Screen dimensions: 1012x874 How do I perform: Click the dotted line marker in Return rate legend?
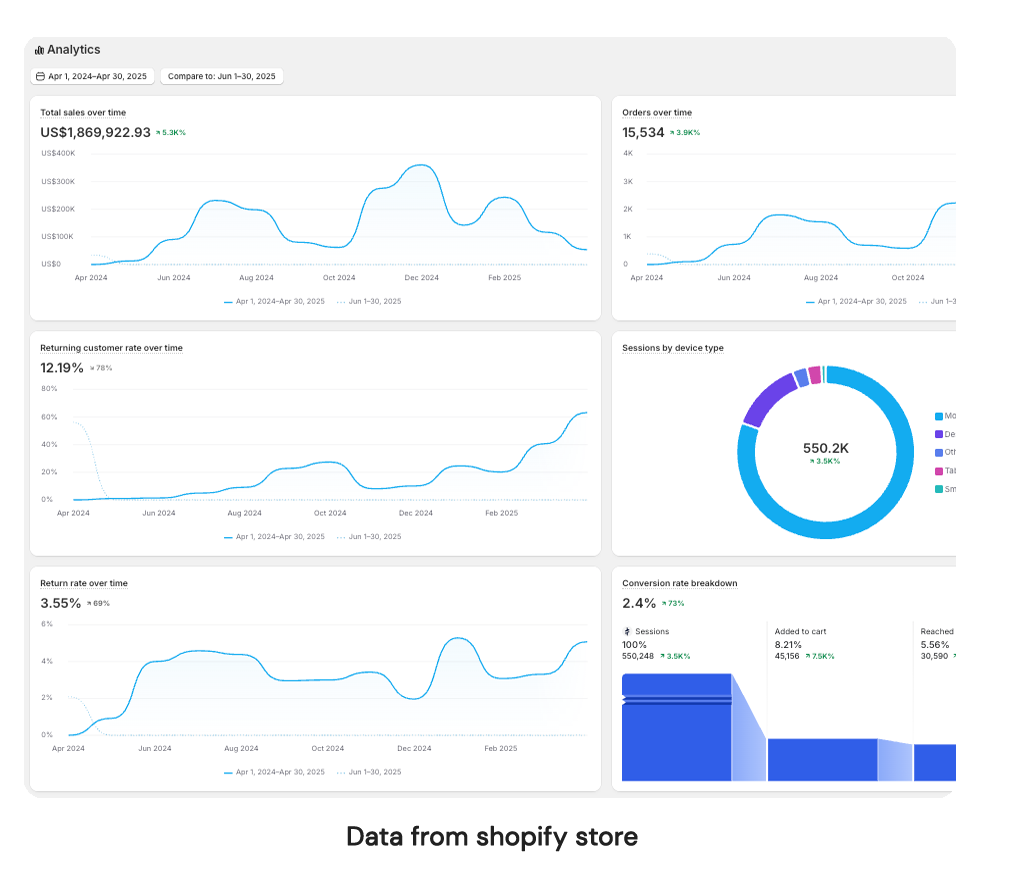[341, 773]
